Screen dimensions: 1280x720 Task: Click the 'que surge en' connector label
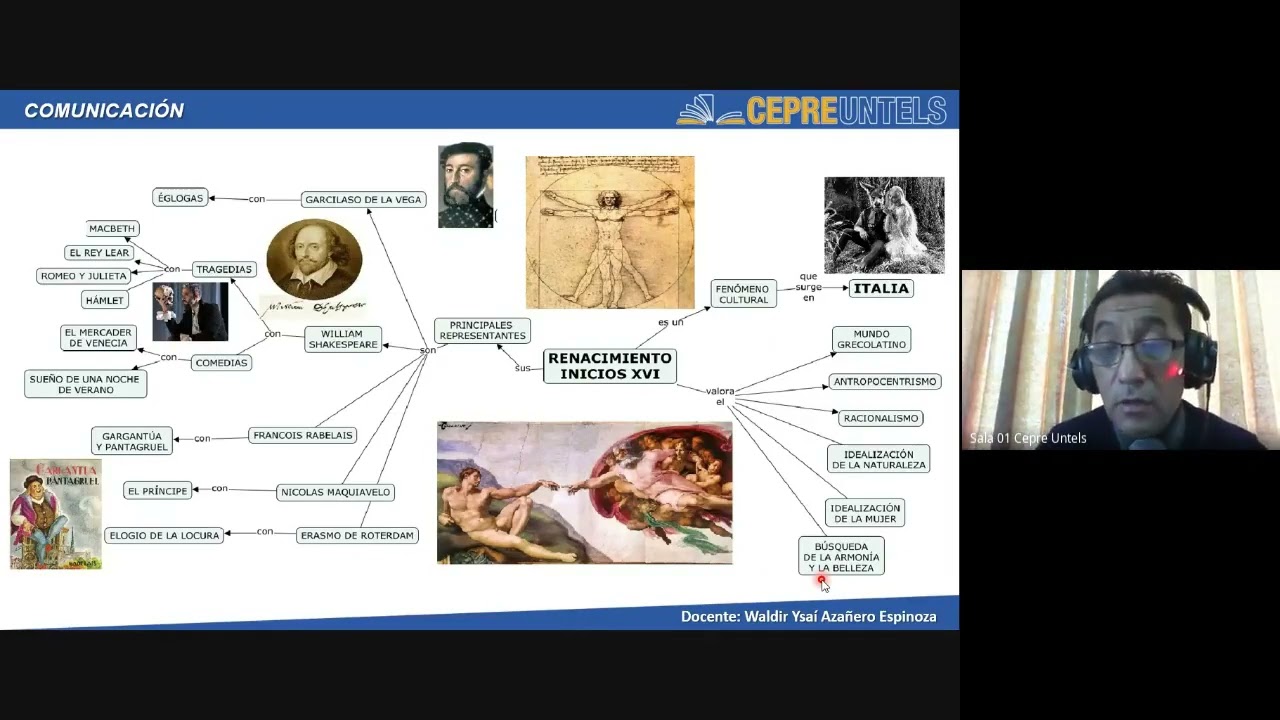pyautogui.click(x=809, y=287)
